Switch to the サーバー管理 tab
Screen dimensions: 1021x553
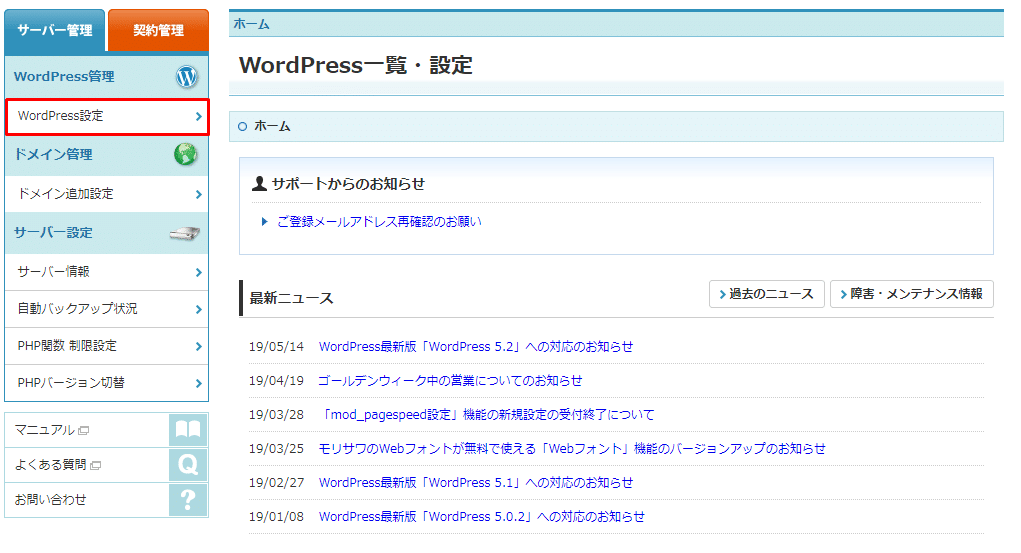coord(55,31)
